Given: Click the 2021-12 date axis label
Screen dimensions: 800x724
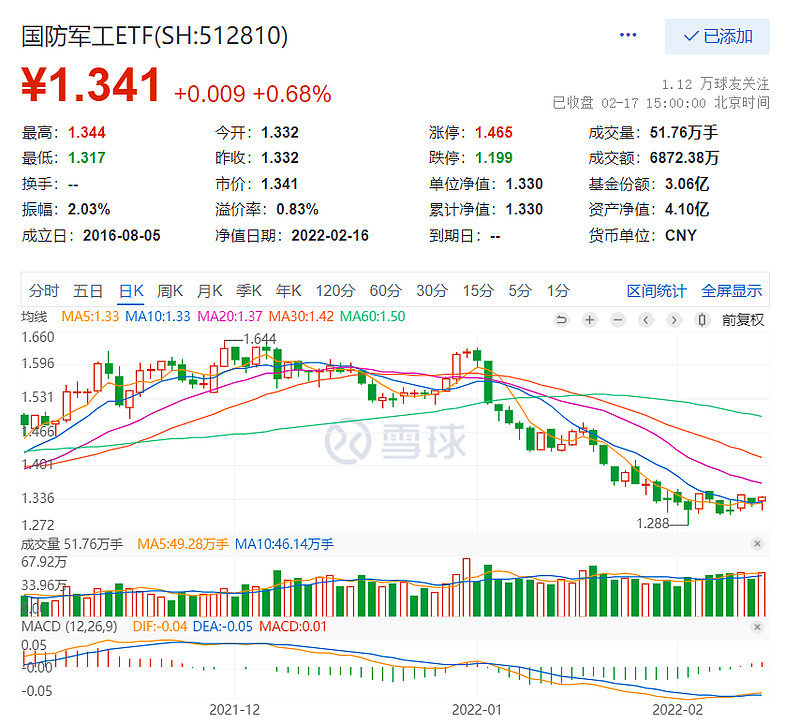Looking at the screenshot, I should pos(234,709).
